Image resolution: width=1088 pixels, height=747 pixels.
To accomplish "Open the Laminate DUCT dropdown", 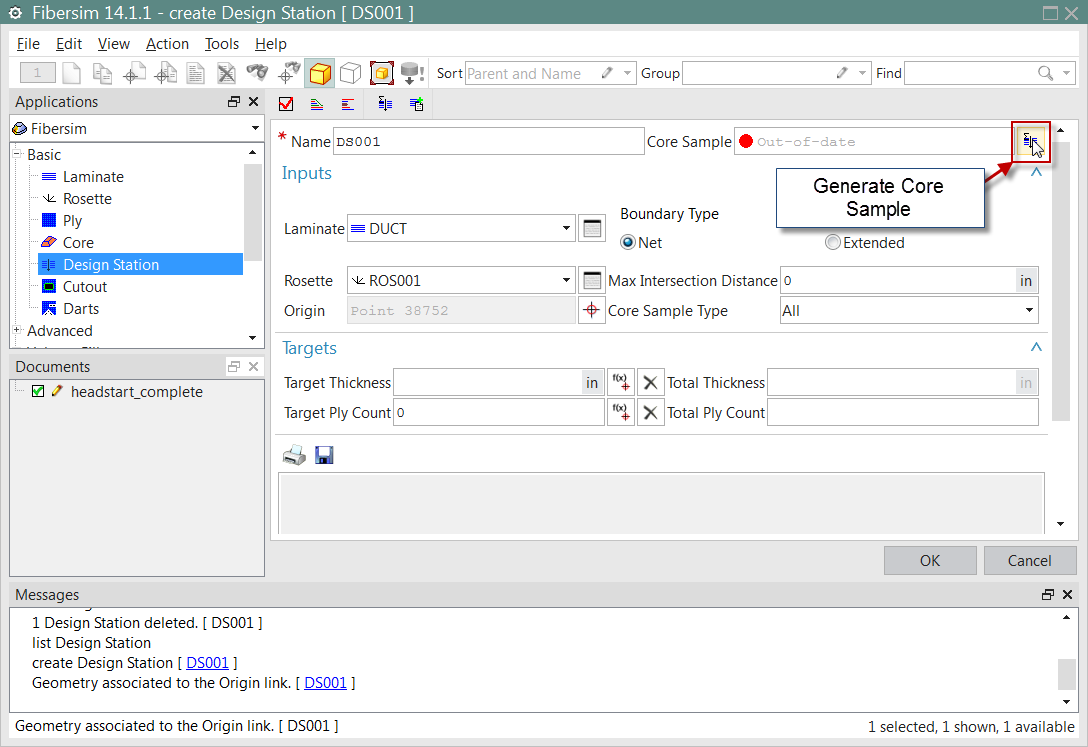I will (567, 228).
